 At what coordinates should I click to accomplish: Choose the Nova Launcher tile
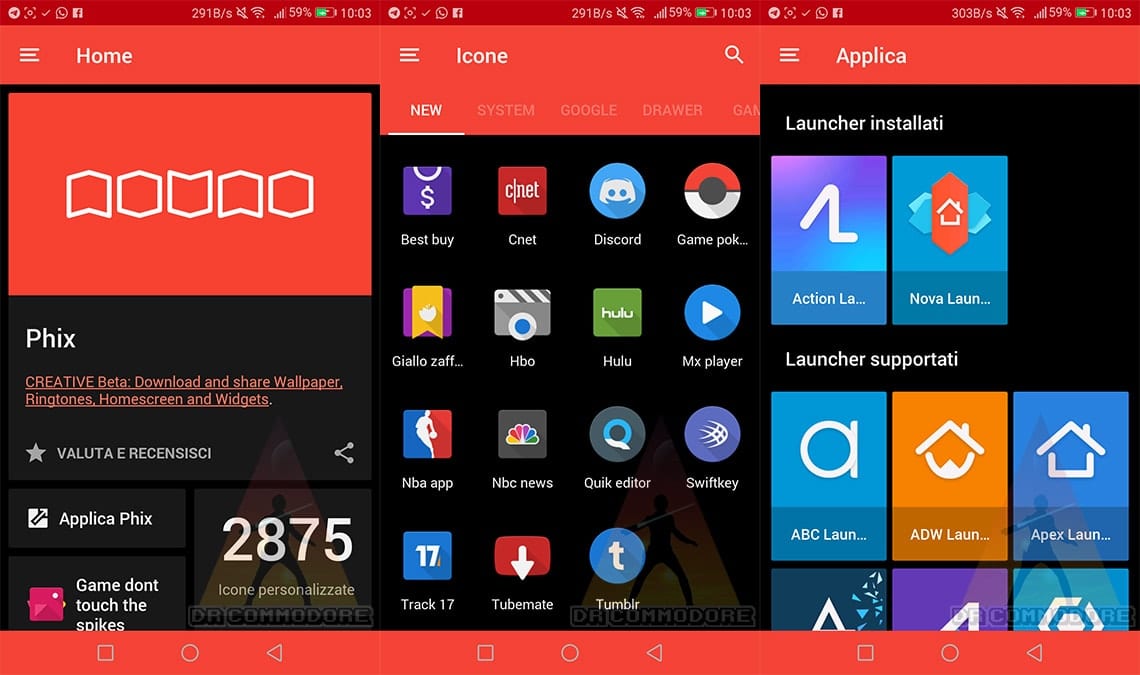tap(950, 240)
